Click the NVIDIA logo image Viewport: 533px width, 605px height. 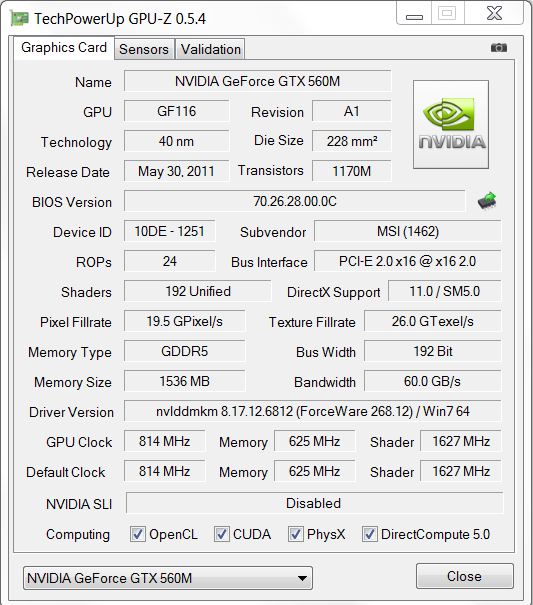[451, 124]
